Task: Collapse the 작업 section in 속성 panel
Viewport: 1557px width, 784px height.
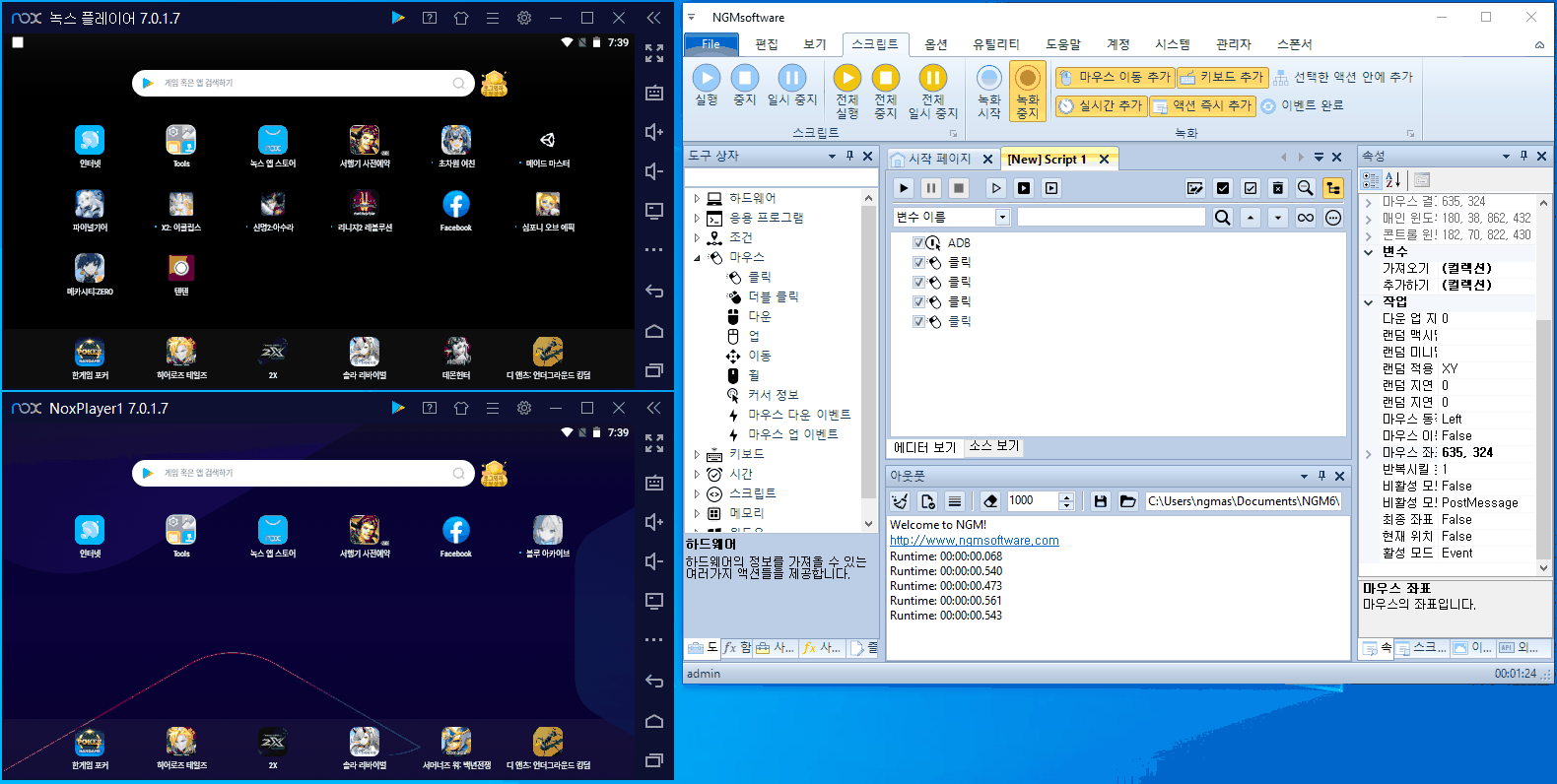Action: [x=1368, y=301]
